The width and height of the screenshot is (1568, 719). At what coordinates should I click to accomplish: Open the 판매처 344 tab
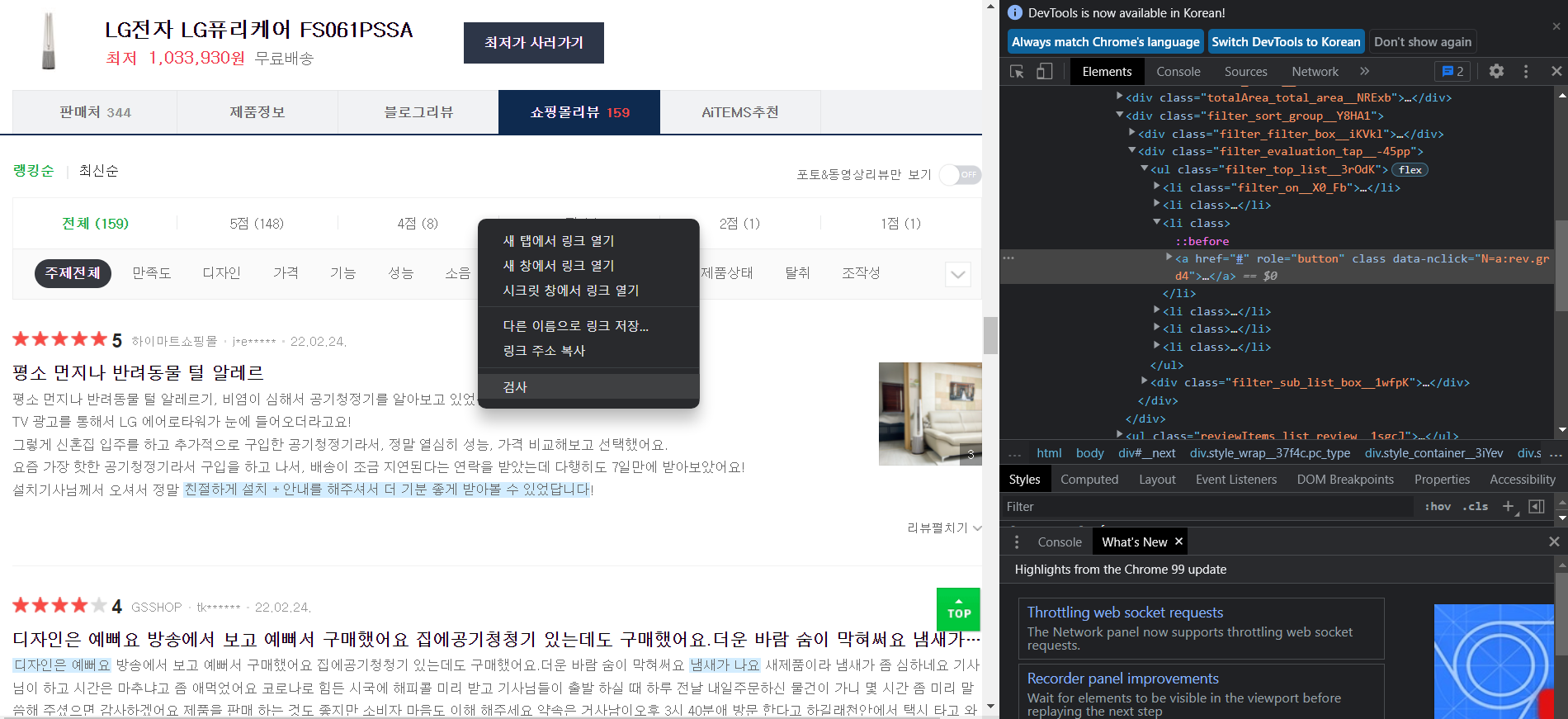95,112
